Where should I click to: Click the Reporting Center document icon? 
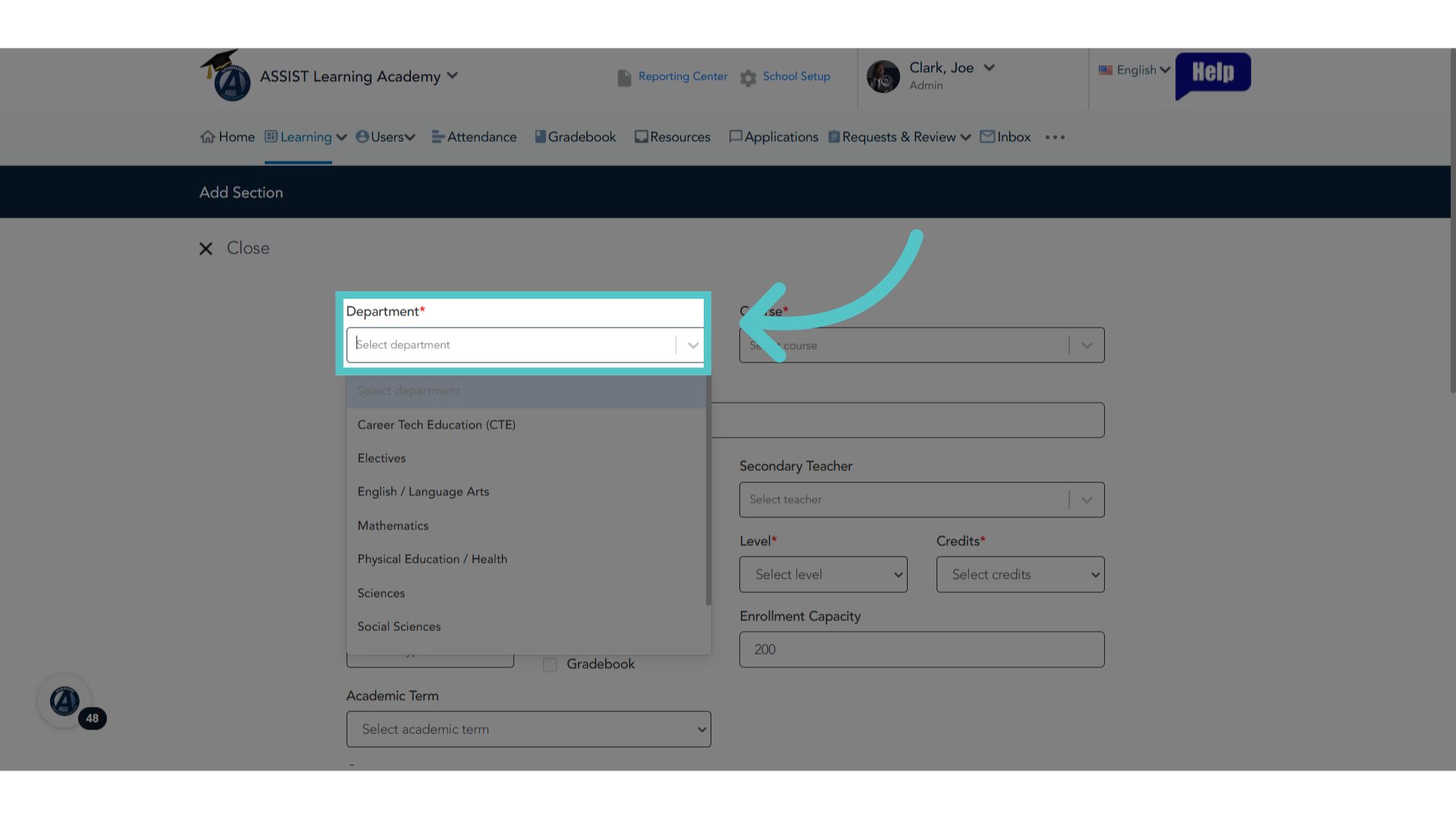(624, 77)
